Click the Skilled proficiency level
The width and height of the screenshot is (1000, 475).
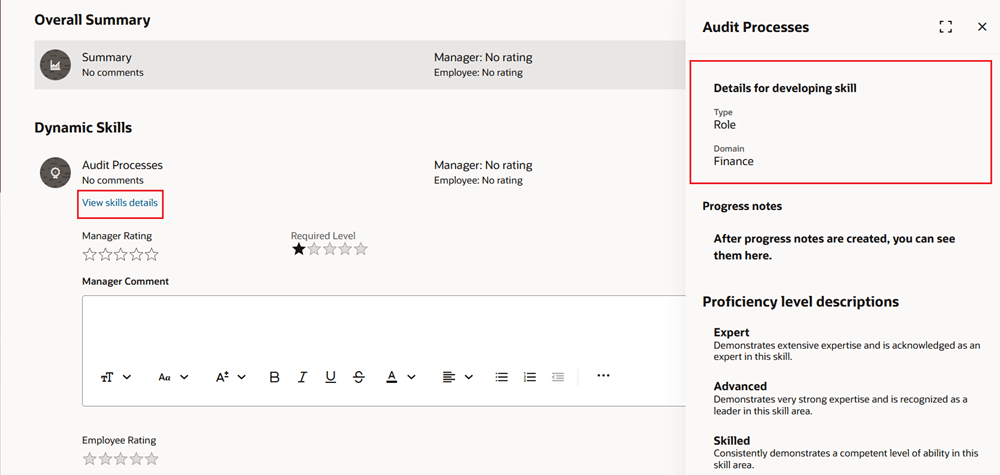(732, 441)
